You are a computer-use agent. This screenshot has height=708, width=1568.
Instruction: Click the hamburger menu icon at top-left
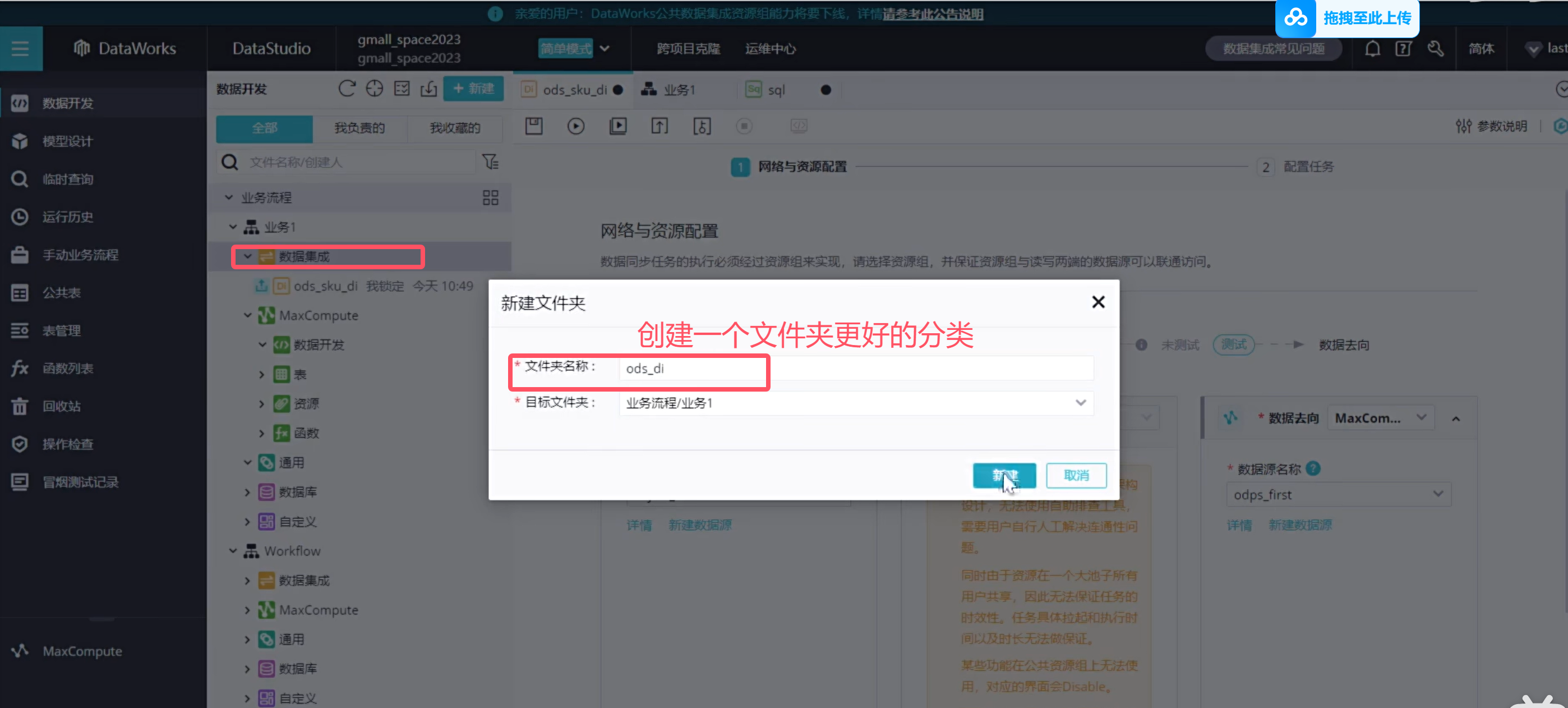20,49
